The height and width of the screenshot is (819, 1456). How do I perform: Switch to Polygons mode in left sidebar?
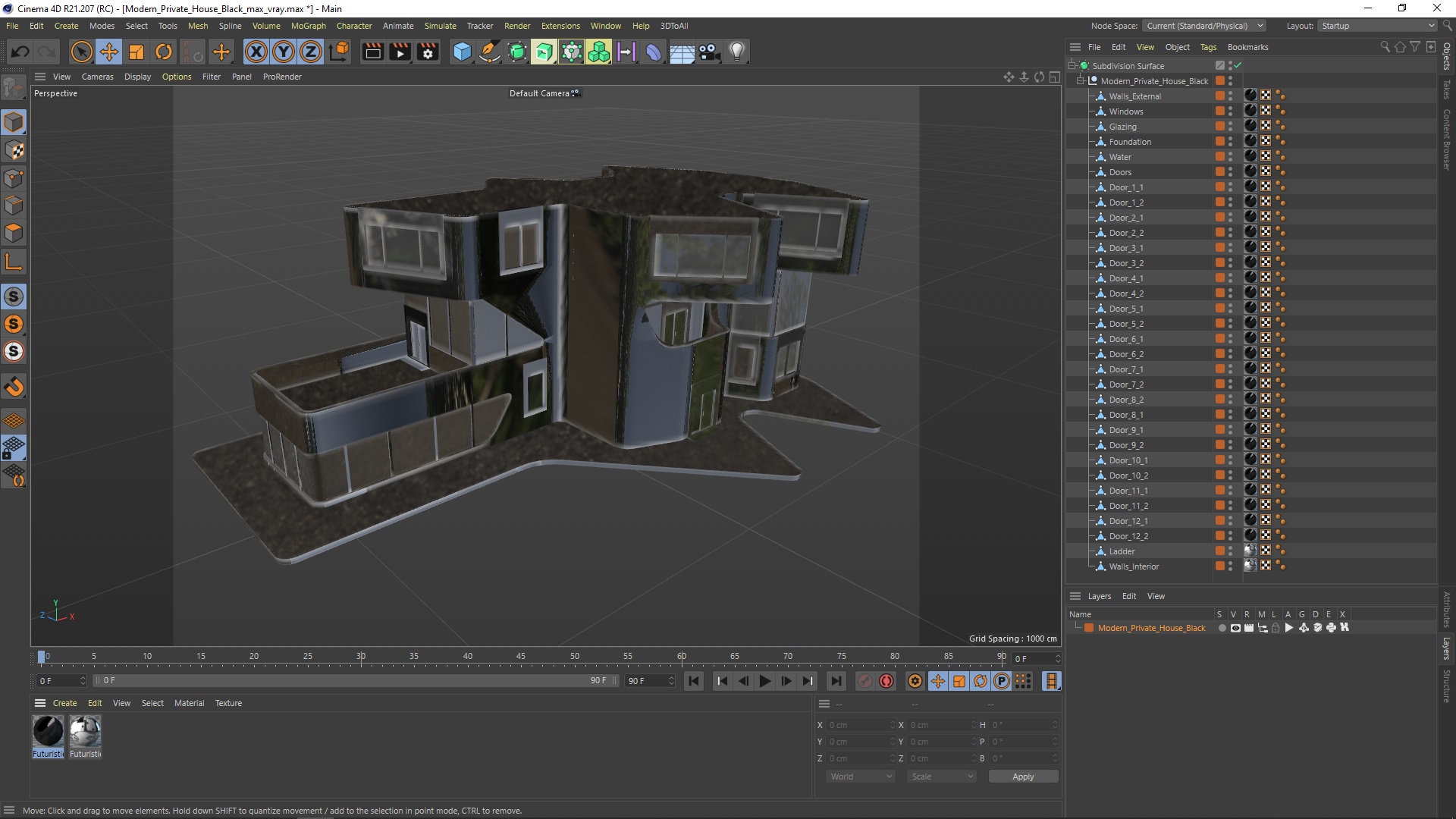coord(14,233)
